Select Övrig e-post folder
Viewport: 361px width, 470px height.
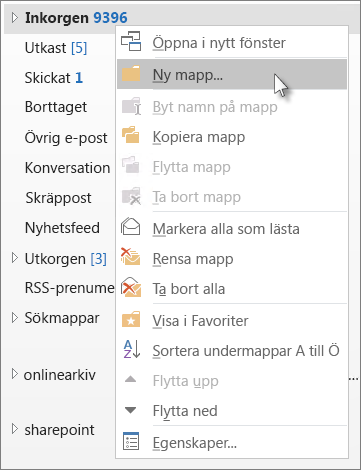tap(66, 138)
